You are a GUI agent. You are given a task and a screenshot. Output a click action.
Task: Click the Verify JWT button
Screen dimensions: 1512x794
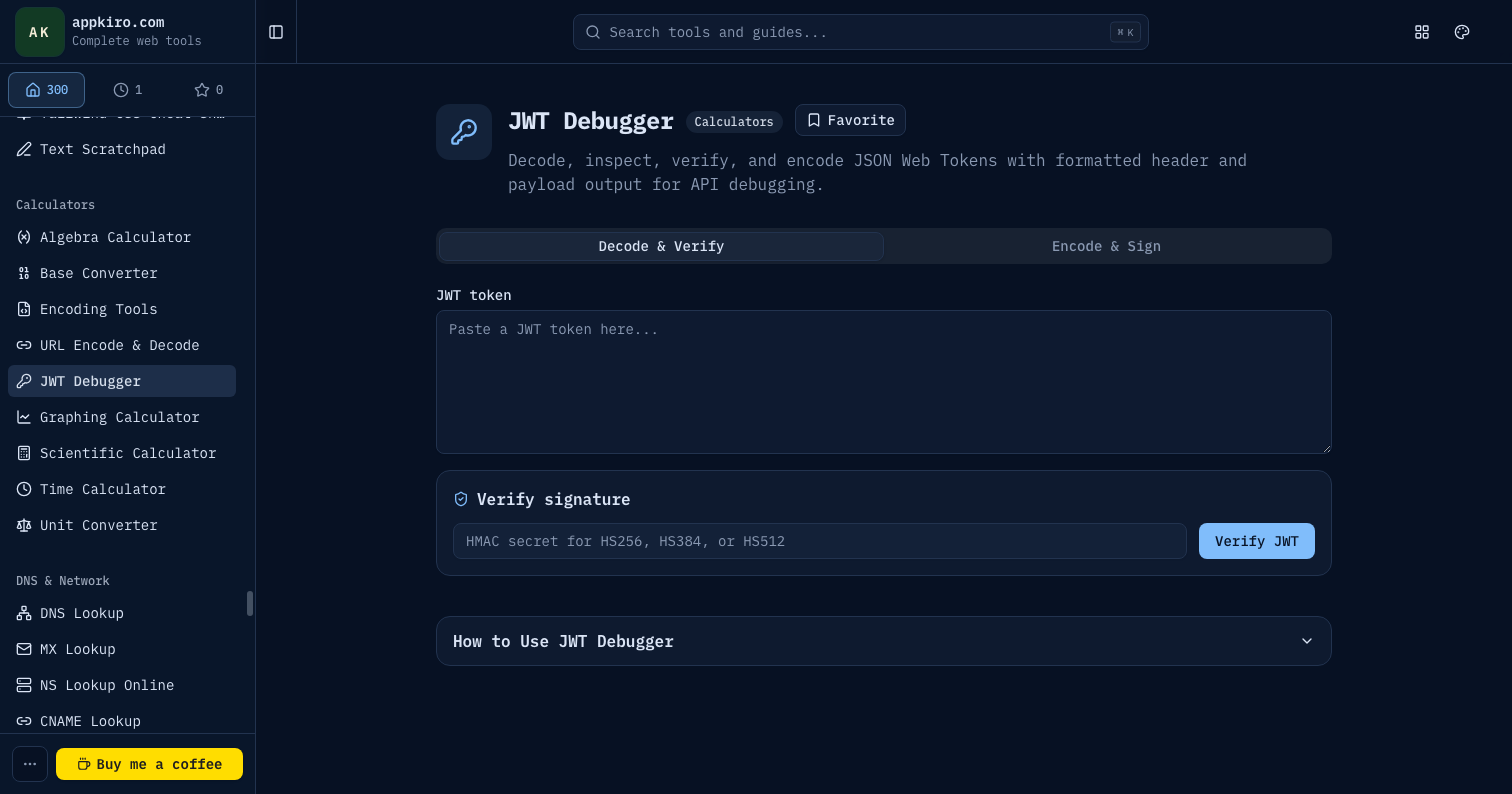point(1257,541)
